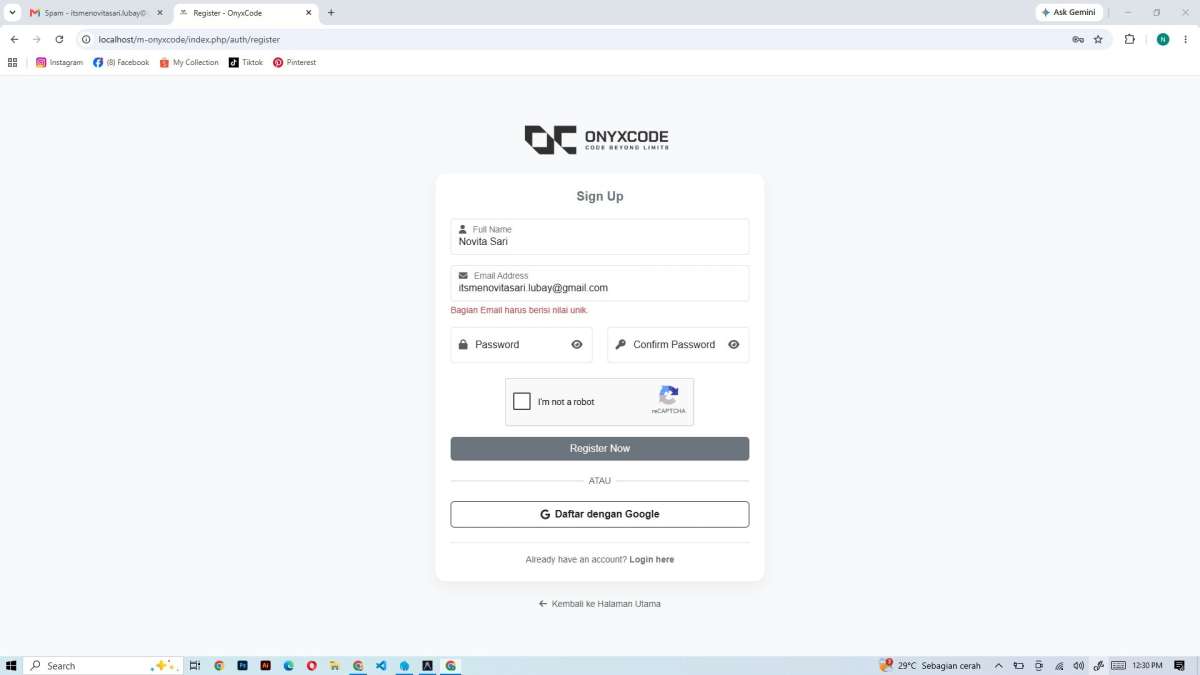Open the Tiktok bookmark

(x=246, y=62)
